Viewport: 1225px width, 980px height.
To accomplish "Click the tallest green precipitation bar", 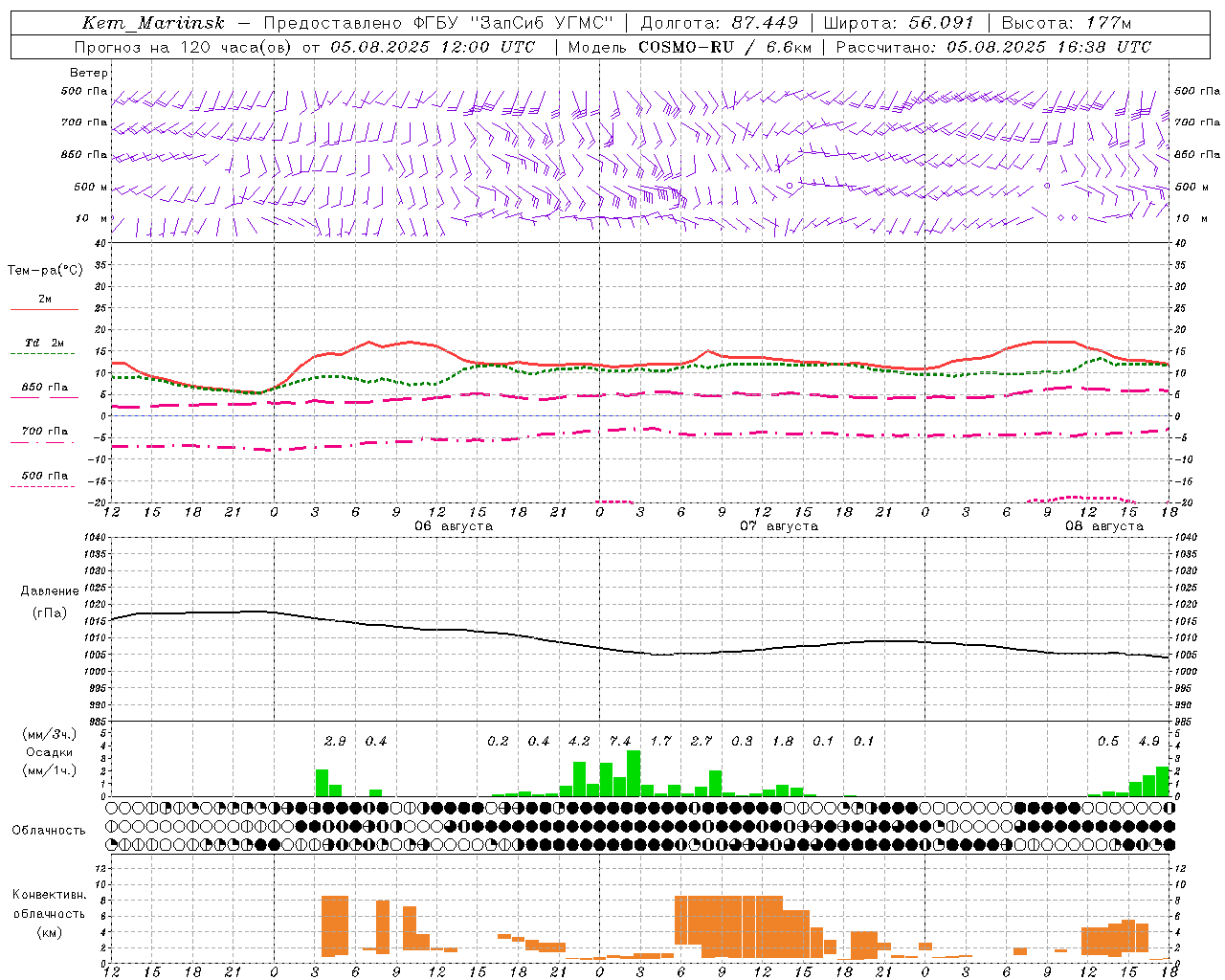I will (634, 773).
